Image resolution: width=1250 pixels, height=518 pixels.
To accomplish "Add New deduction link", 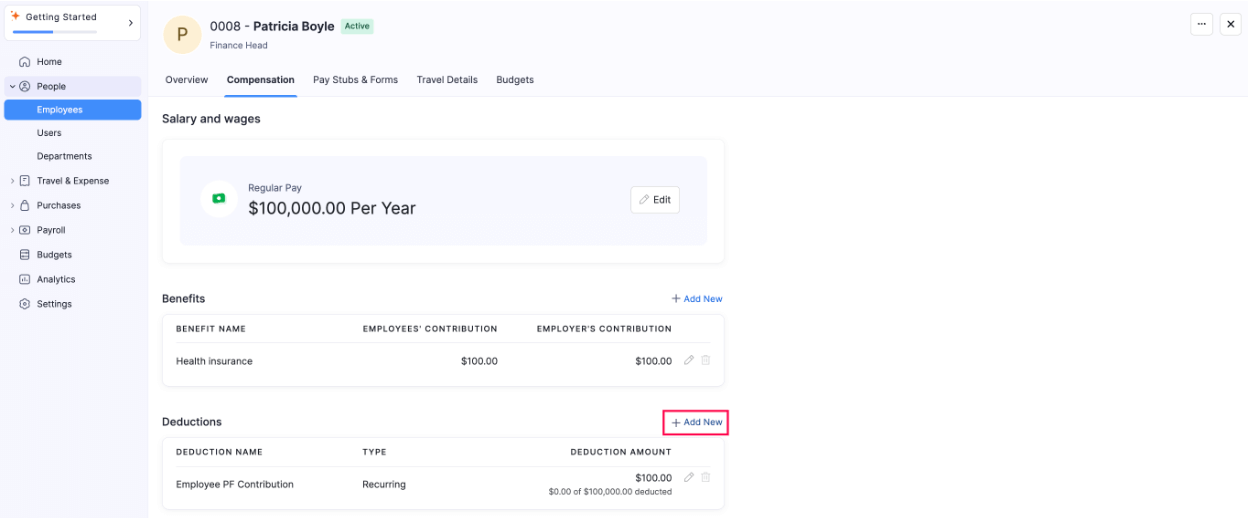I will pyautogui.click(x=697, y=423).
